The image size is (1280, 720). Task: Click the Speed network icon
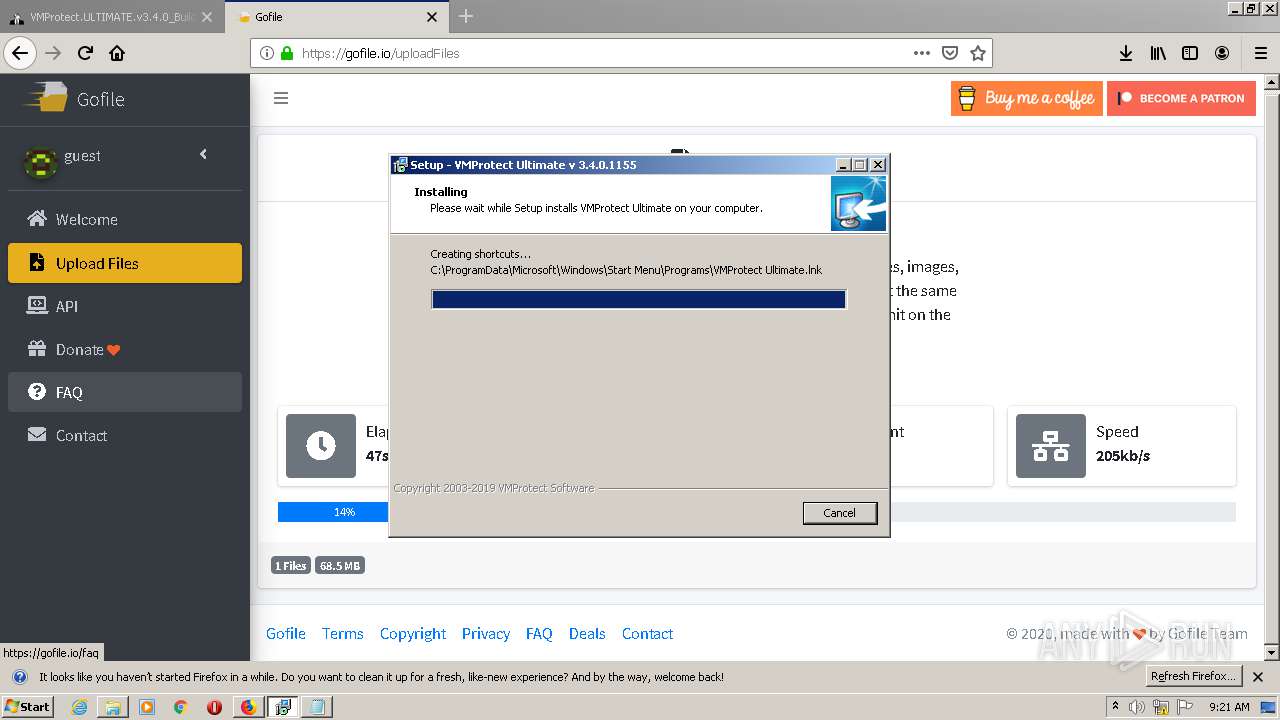pos(1051,446)
